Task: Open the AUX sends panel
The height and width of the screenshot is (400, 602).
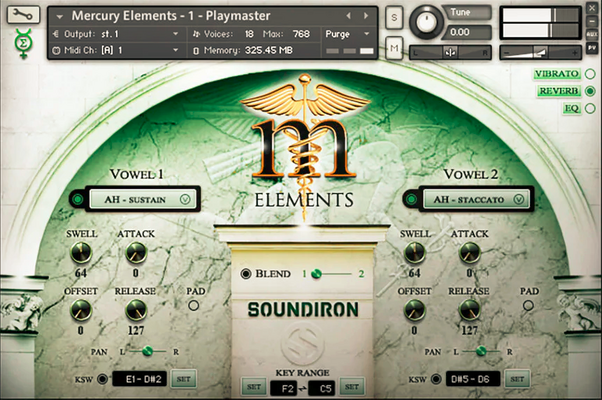Action: coord(592,35)
